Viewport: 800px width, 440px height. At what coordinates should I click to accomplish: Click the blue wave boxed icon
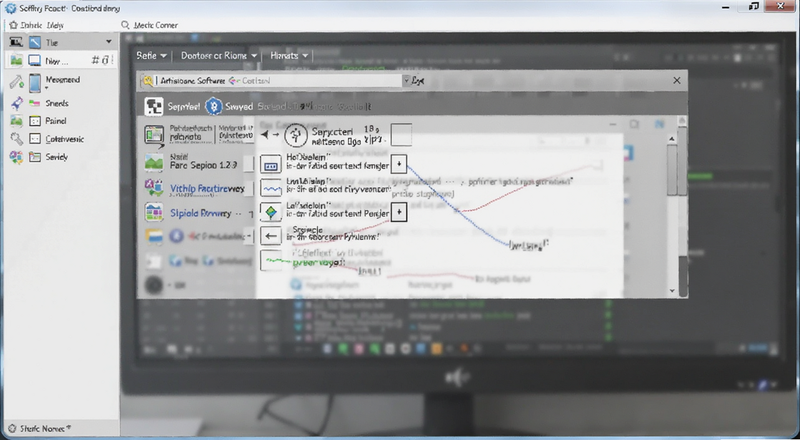click(x=271, y=188)
